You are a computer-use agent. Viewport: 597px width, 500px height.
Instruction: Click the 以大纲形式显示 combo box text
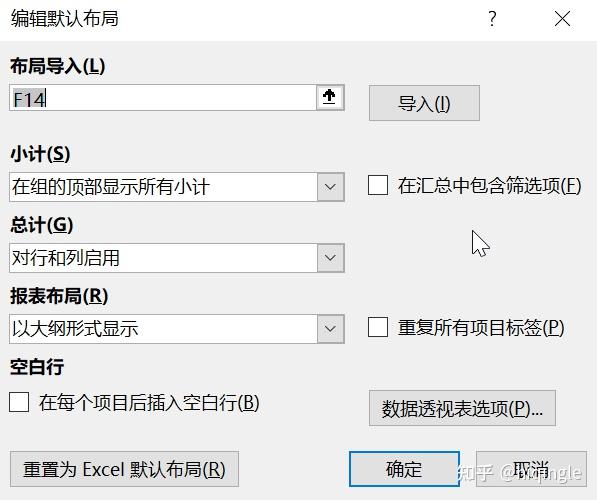pyautogui.click(x=75, y=329)
